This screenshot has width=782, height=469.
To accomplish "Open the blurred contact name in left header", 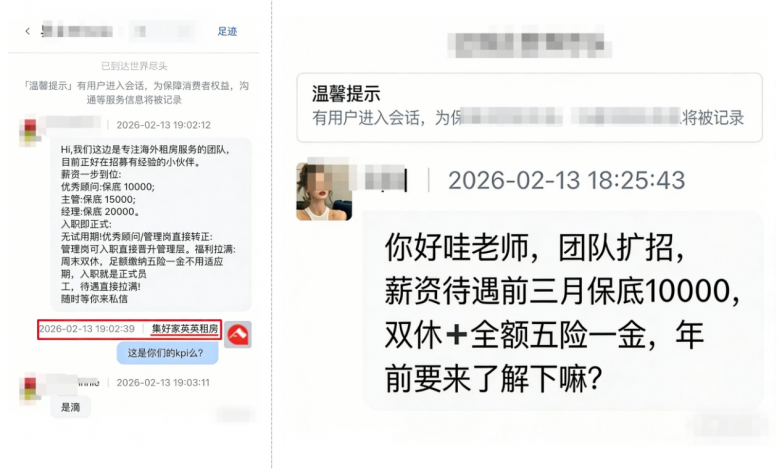I will tap(77, 31).
